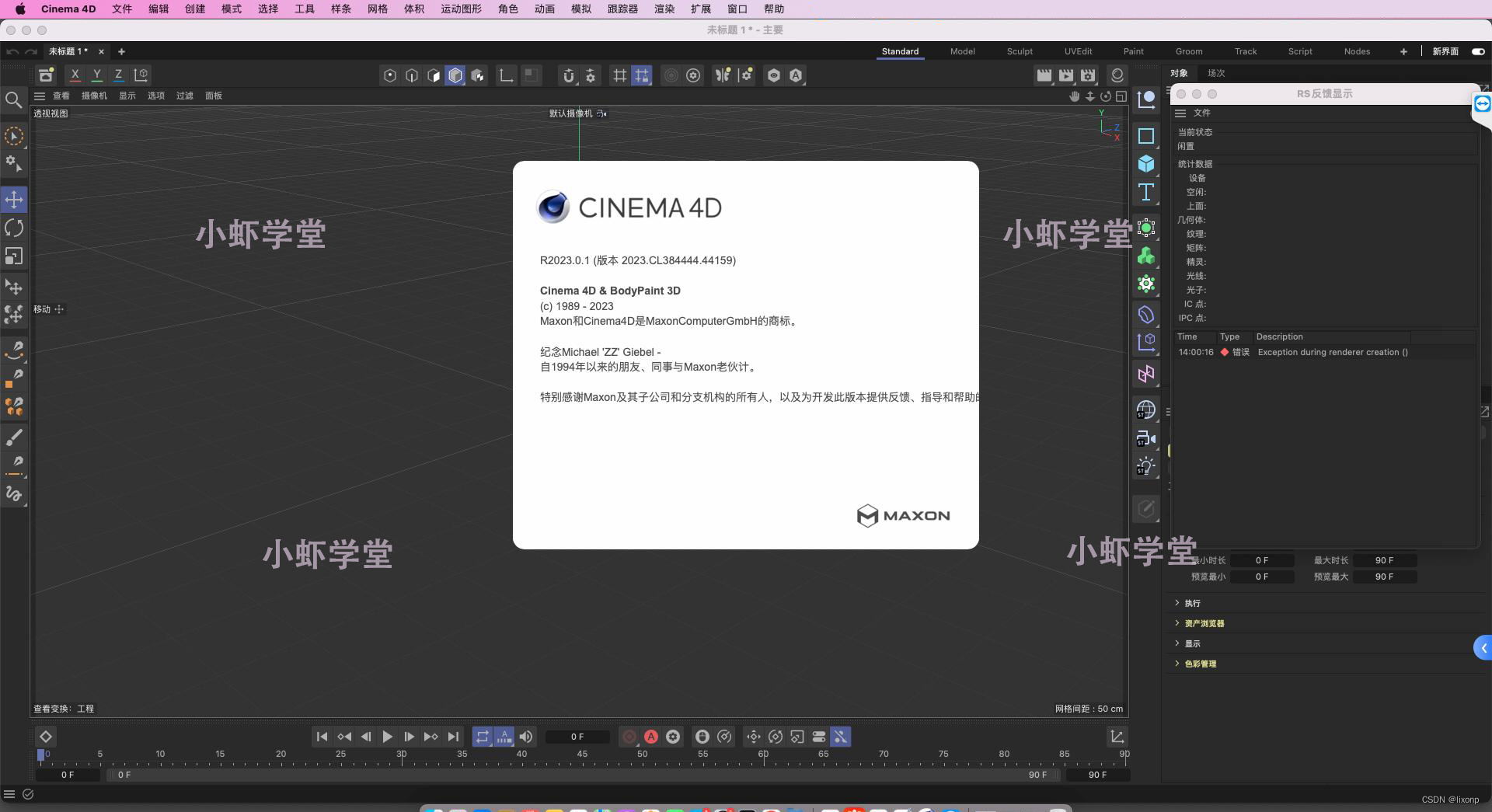Screen dimensions: 1492x812
Task: Select the Scale tool in left toolbar
Action: [14, 256]
